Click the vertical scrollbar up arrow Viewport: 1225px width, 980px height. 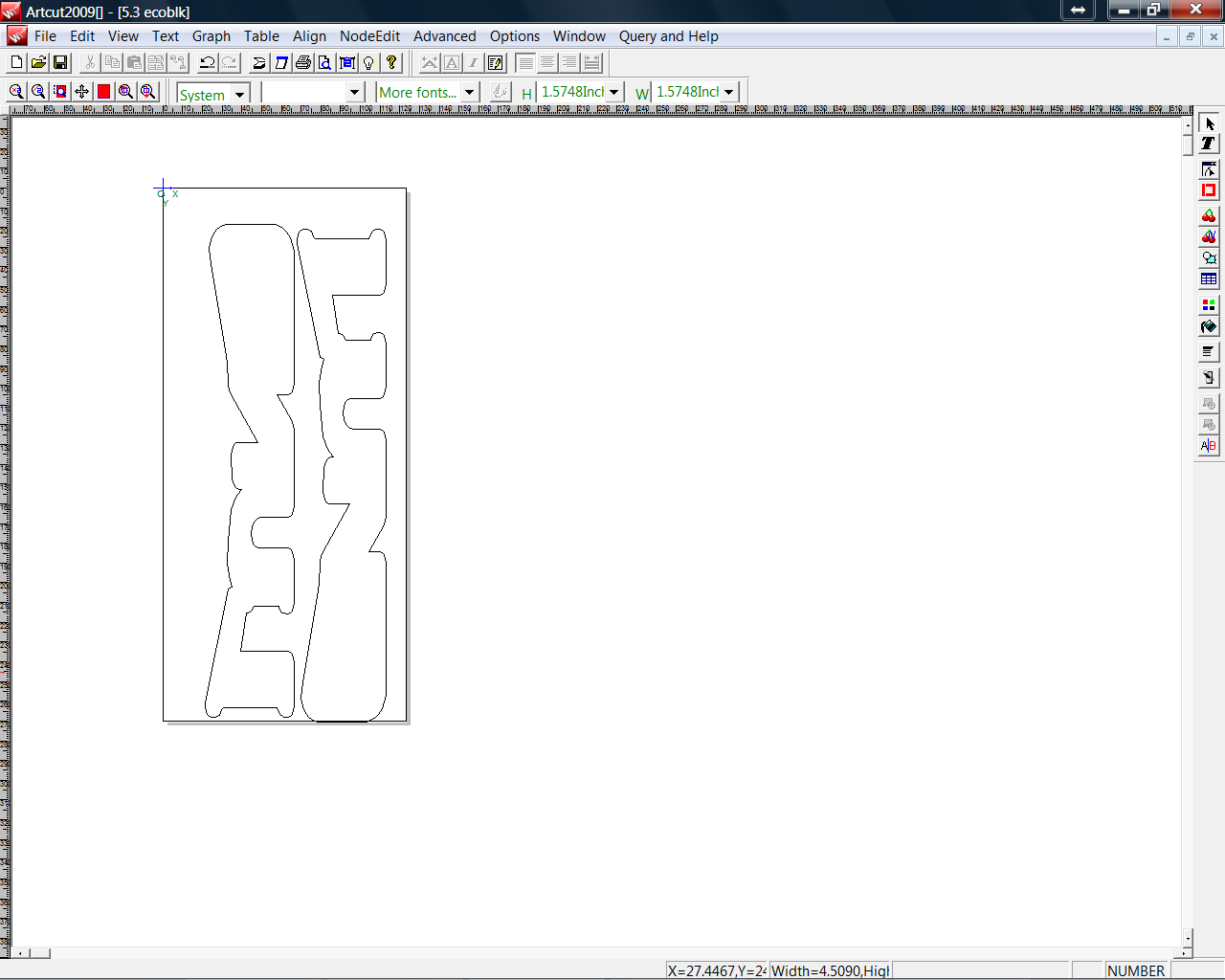[1188, 124]
